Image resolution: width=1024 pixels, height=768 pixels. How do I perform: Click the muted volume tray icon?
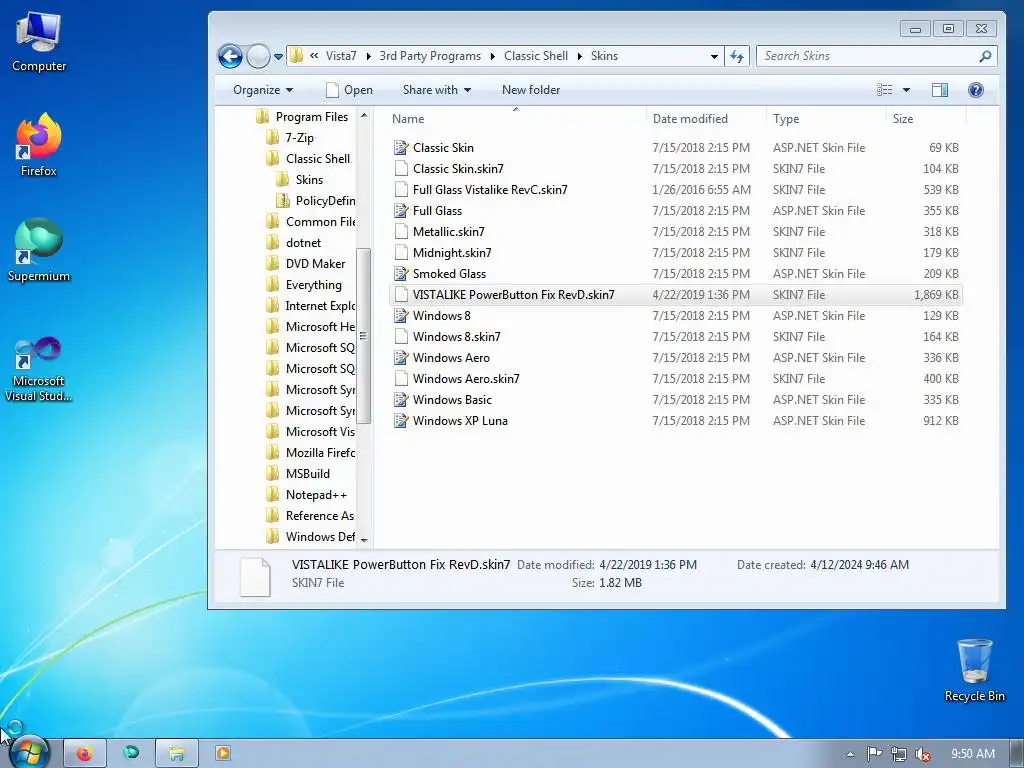pos(922,754)
